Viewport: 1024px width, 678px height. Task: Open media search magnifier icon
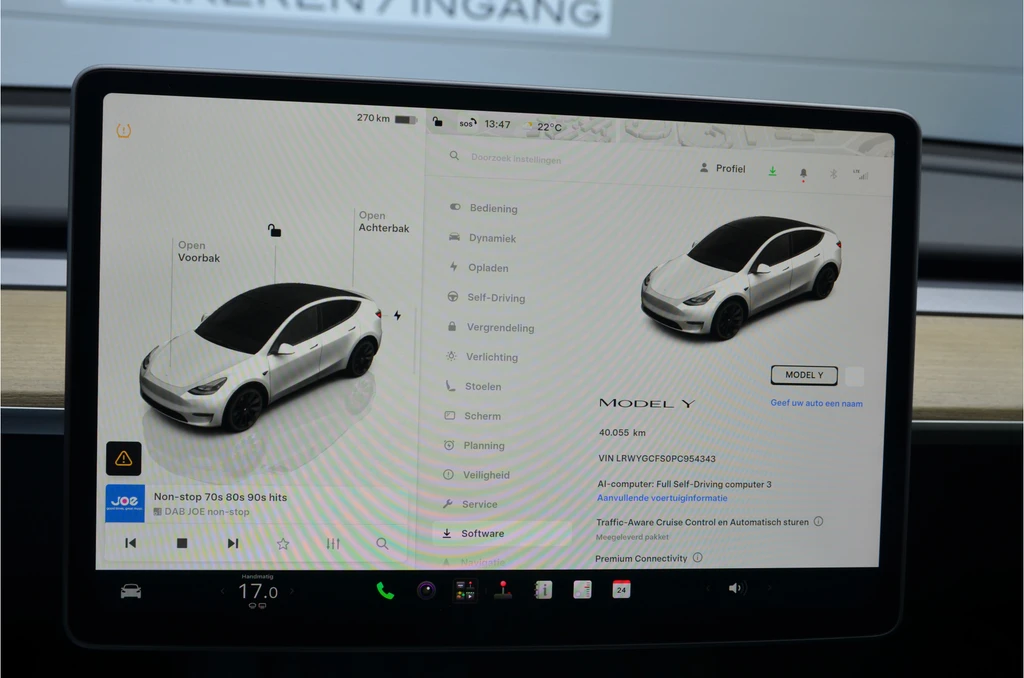click(382, 543)
